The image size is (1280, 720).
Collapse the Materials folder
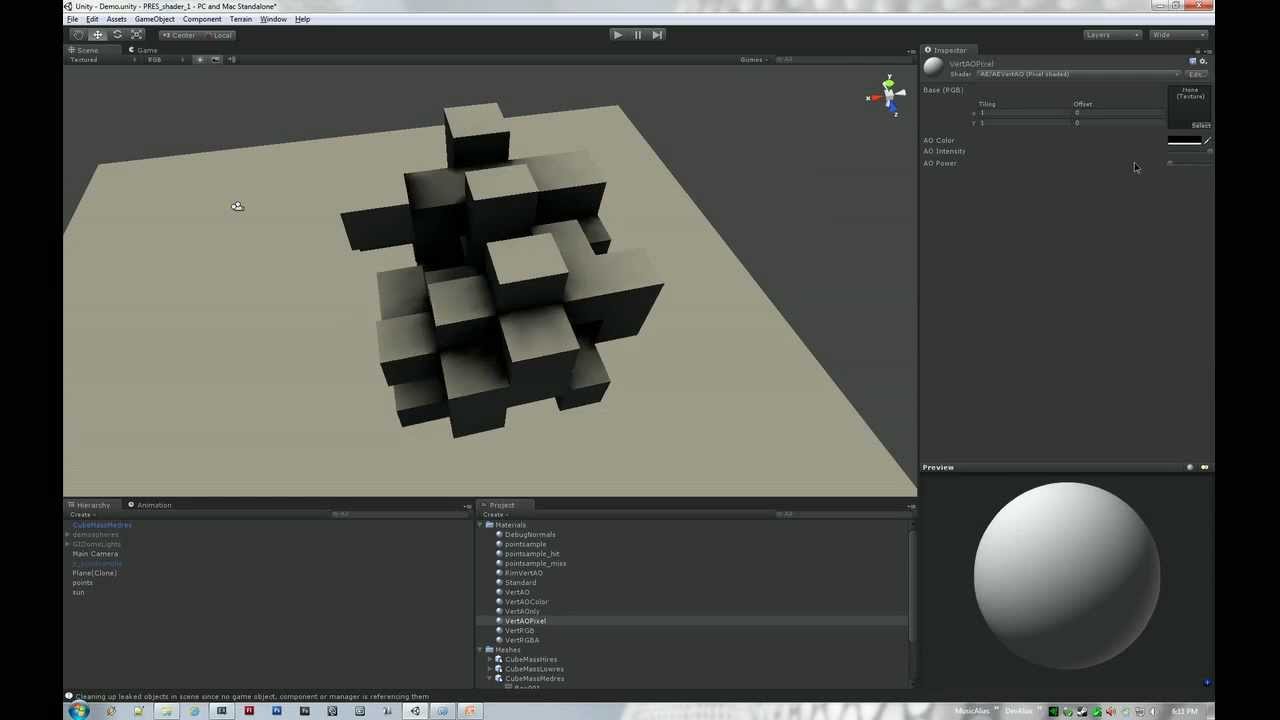pos(480,525)
